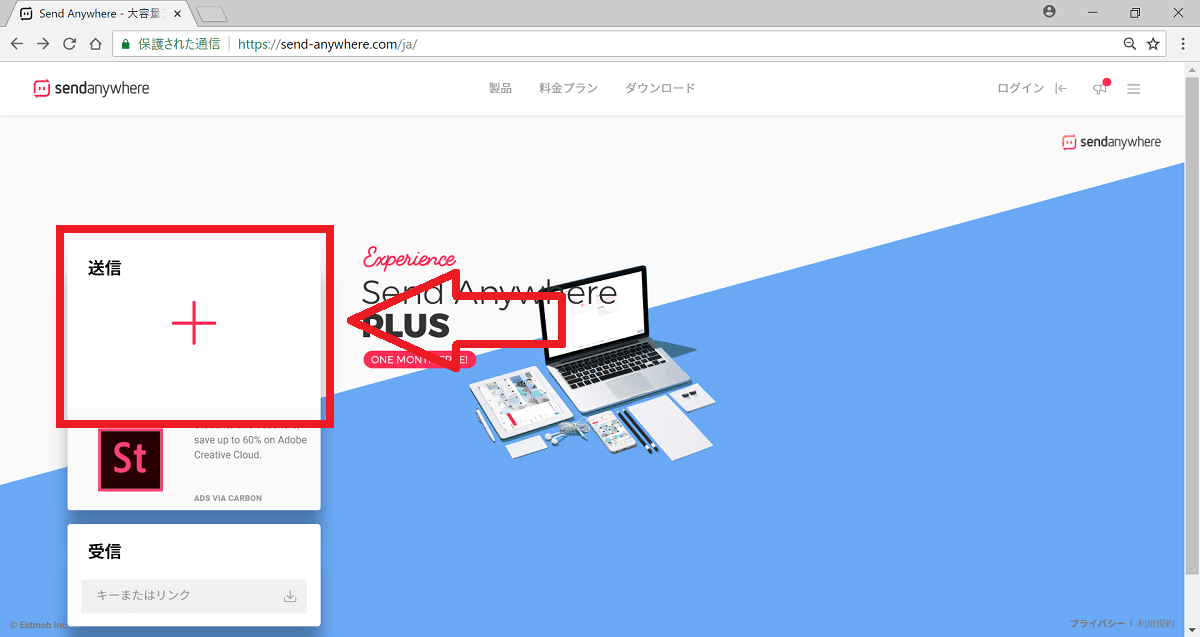
Task: Click the download icon in receive field
Action: [x=290, y=596]
